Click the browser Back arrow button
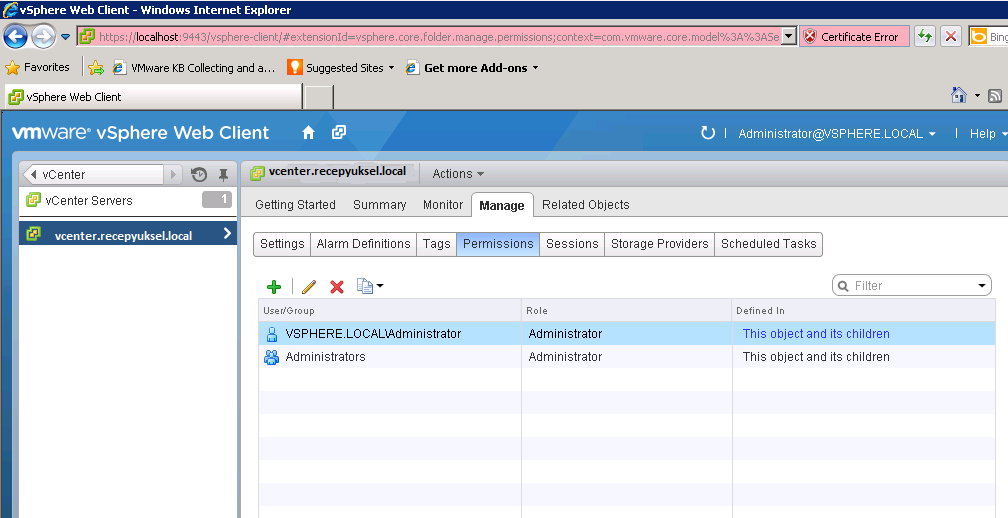 tap(16, 36)
